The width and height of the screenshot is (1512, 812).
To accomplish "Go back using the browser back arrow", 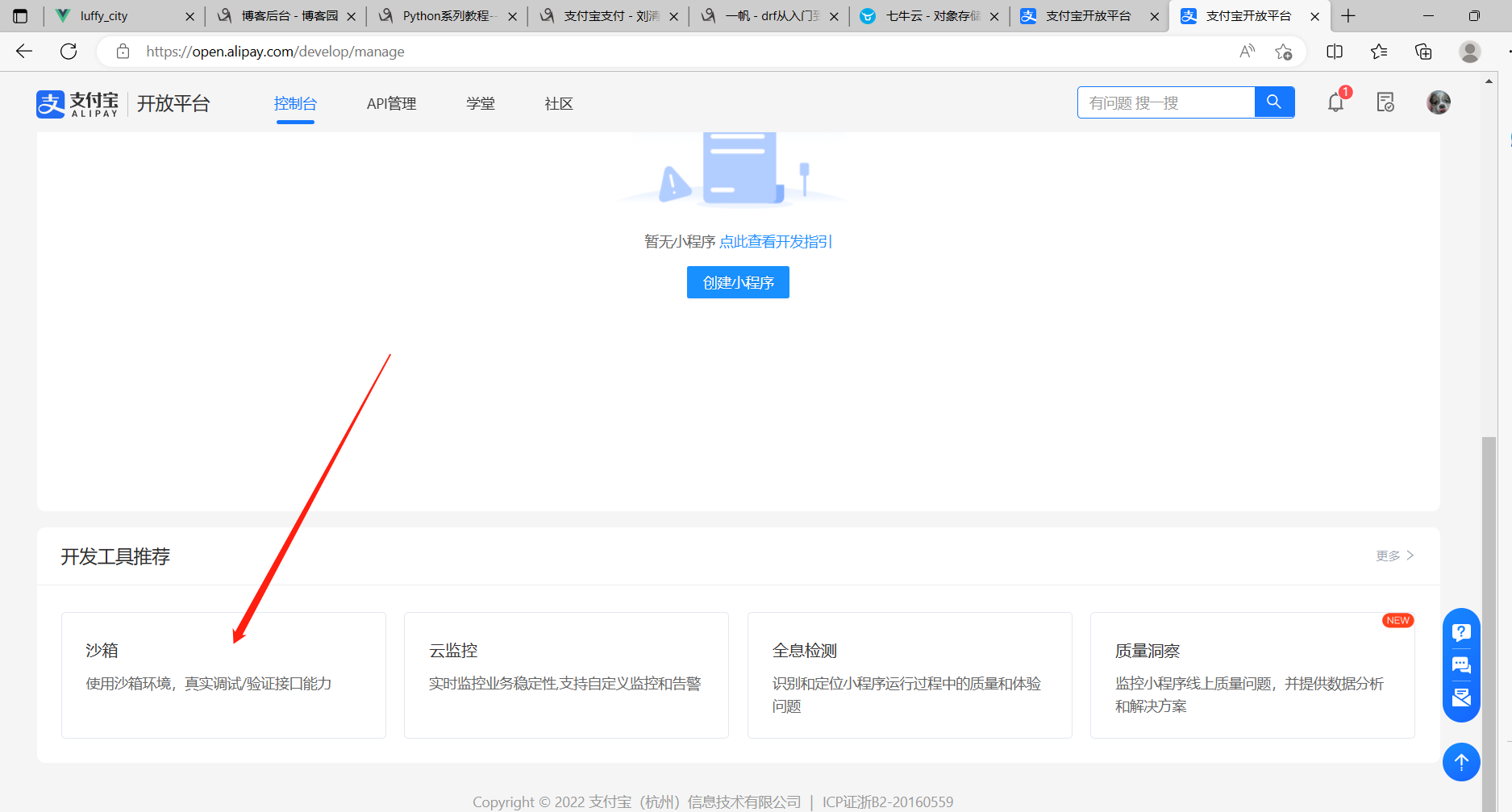I will (x=24, y=52).
